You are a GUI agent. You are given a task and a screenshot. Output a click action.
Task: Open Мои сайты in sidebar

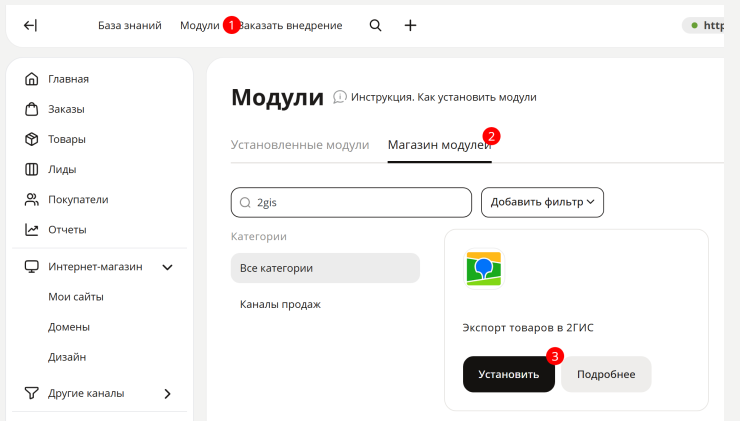pyautogui.click(x=76, y=297)
